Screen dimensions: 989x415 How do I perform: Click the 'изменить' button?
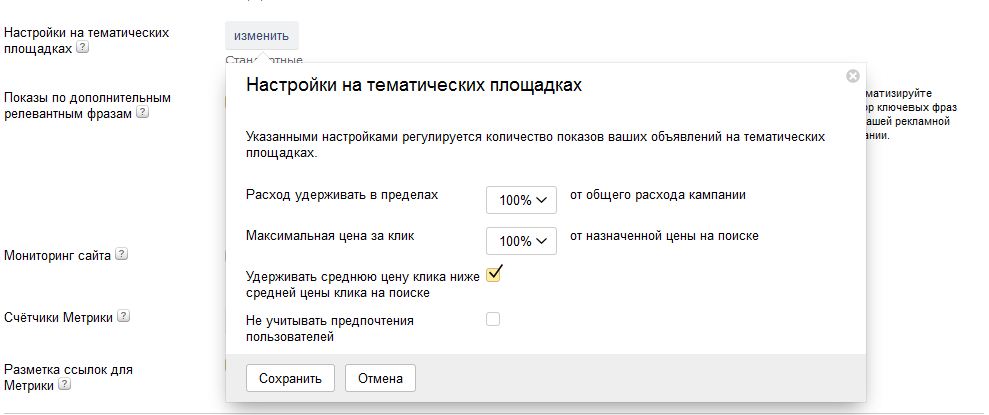pyautogui.click(x=261, y=36)
